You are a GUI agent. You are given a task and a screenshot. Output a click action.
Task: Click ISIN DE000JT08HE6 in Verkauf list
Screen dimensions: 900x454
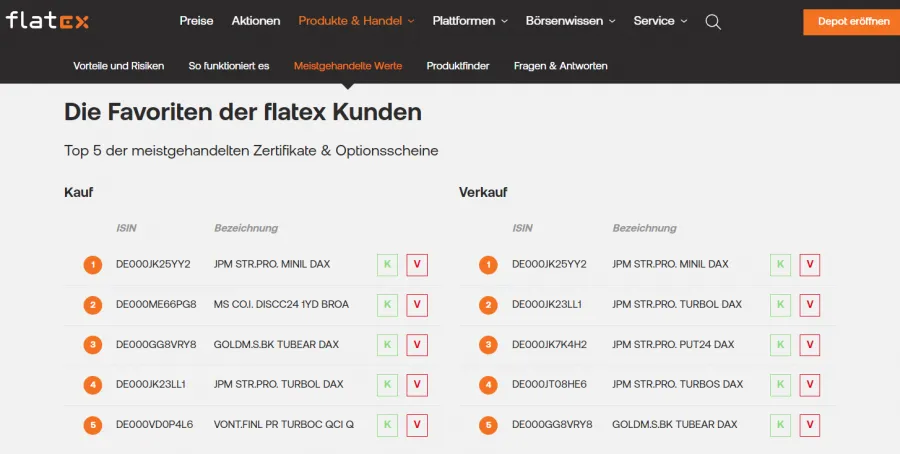click(549, 384)
